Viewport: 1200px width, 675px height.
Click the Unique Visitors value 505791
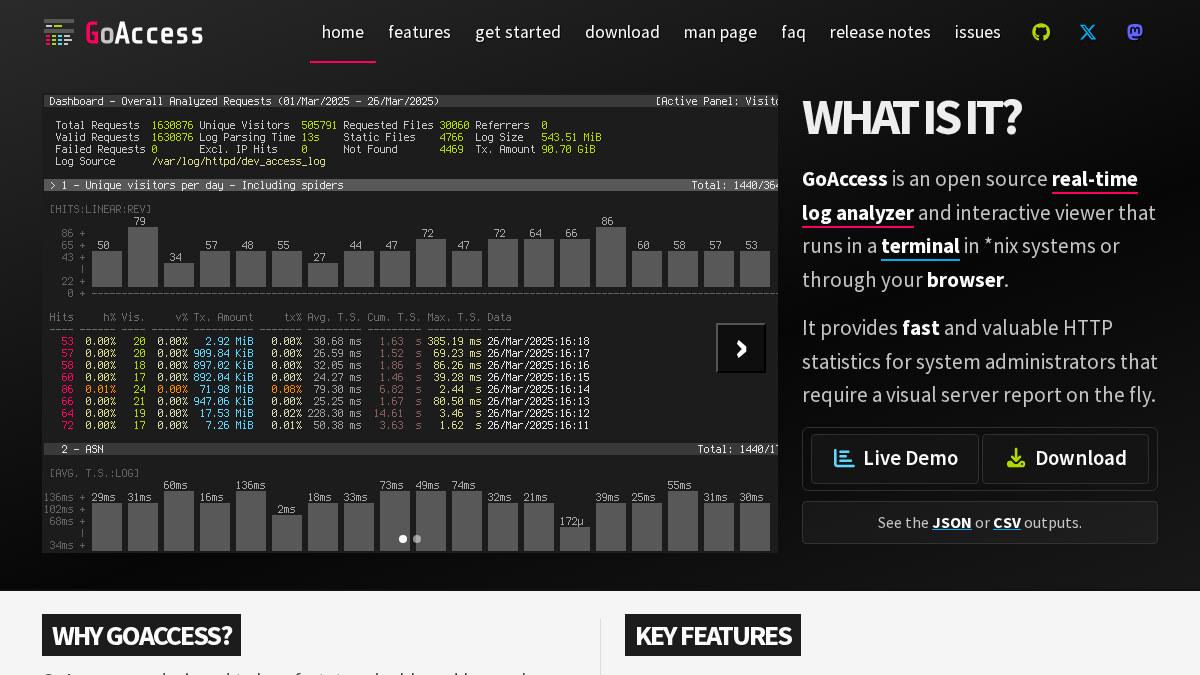(319, 125)
